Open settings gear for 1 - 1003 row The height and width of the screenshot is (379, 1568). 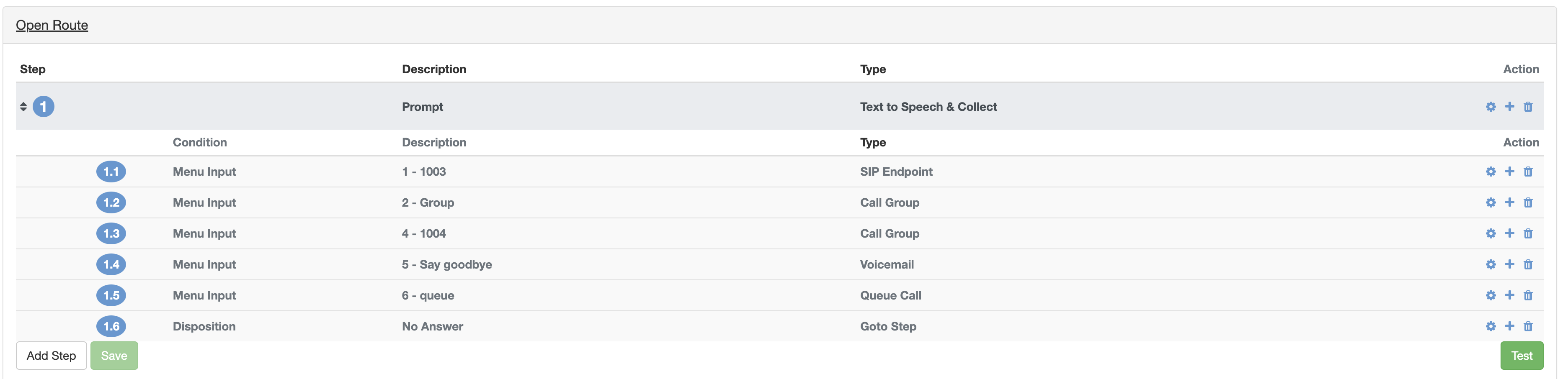(1491, 172)
